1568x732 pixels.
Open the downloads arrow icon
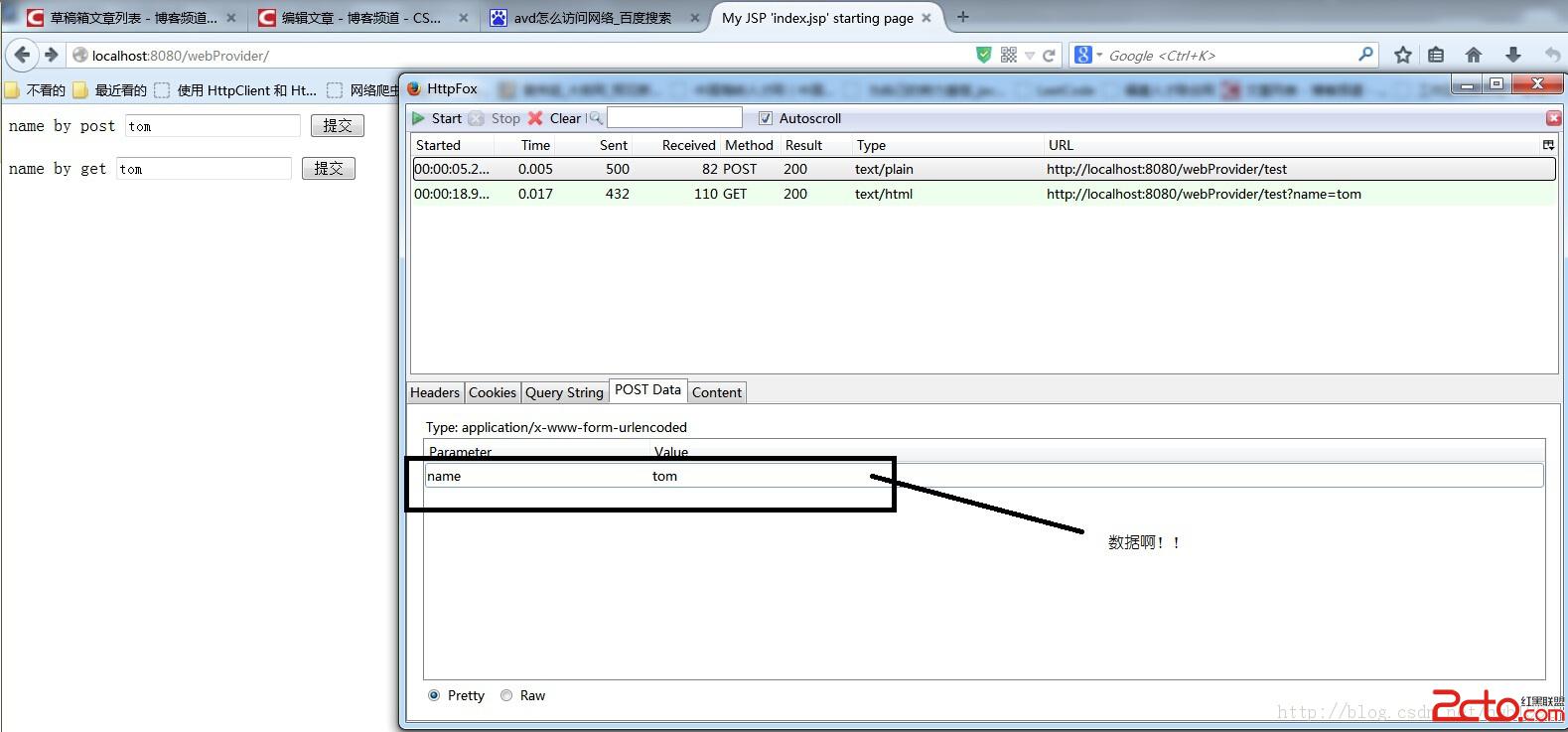1512,56
